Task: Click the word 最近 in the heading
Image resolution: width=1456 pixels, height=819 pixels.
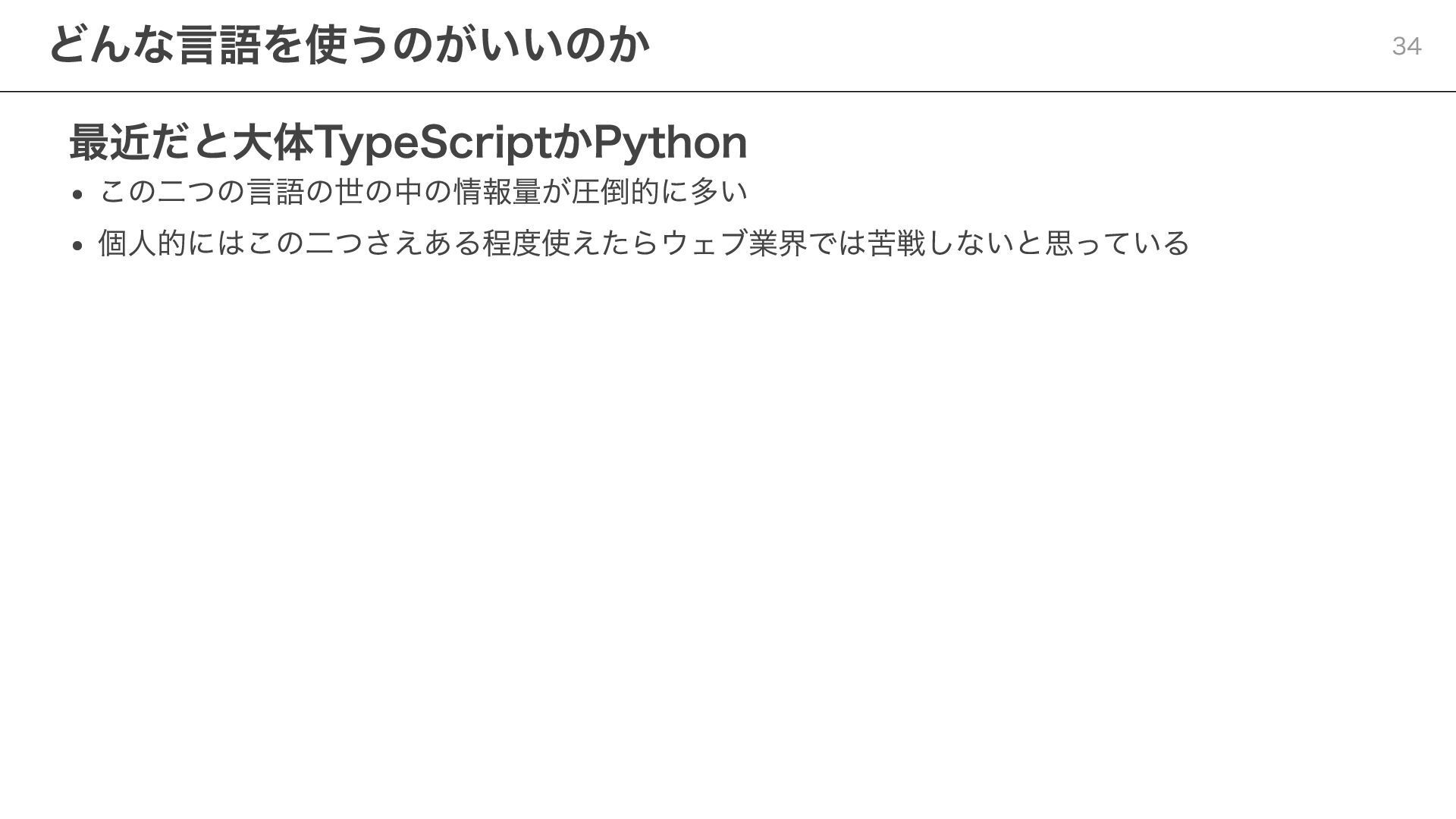Action: [x=109, y=142]
